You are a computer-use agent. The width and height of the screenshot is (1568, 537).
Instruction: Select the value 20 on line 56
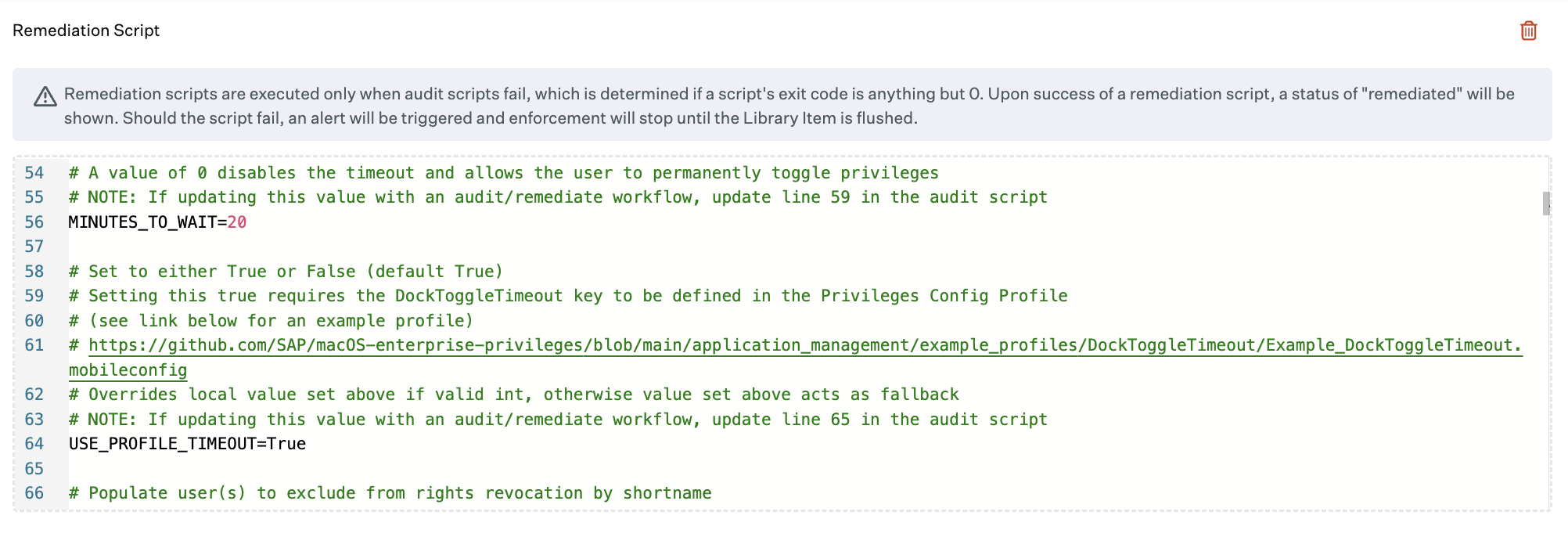click(237, 222)
